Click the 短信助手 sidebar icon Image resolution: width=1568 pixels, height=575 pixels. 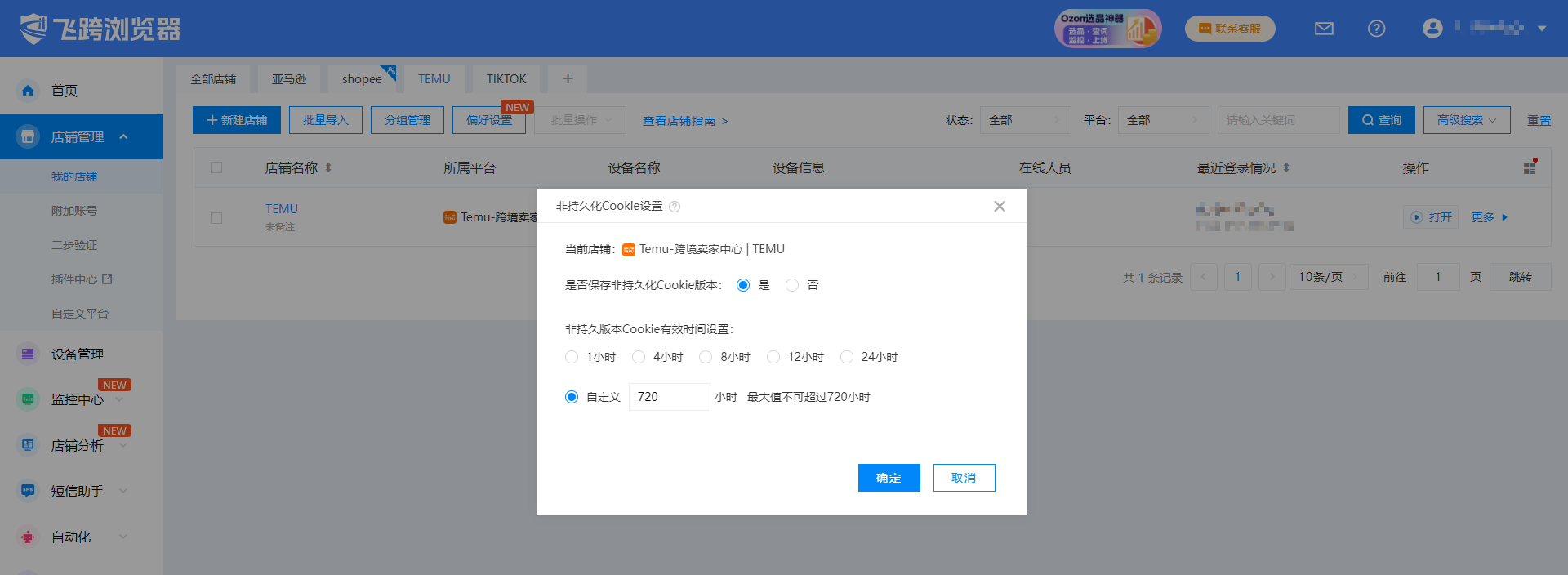[28, 491]
